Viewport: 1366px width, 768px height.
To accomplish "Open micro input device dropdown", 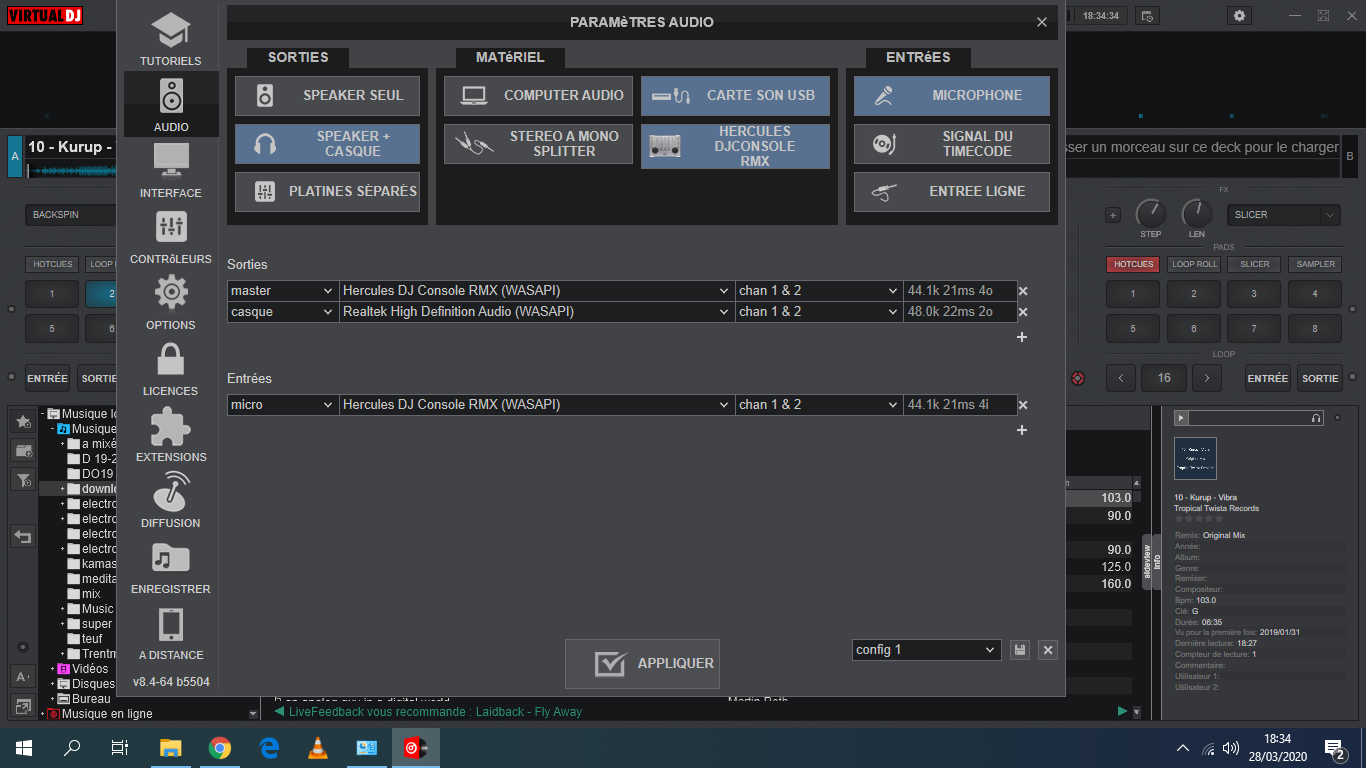I will 537,405.
